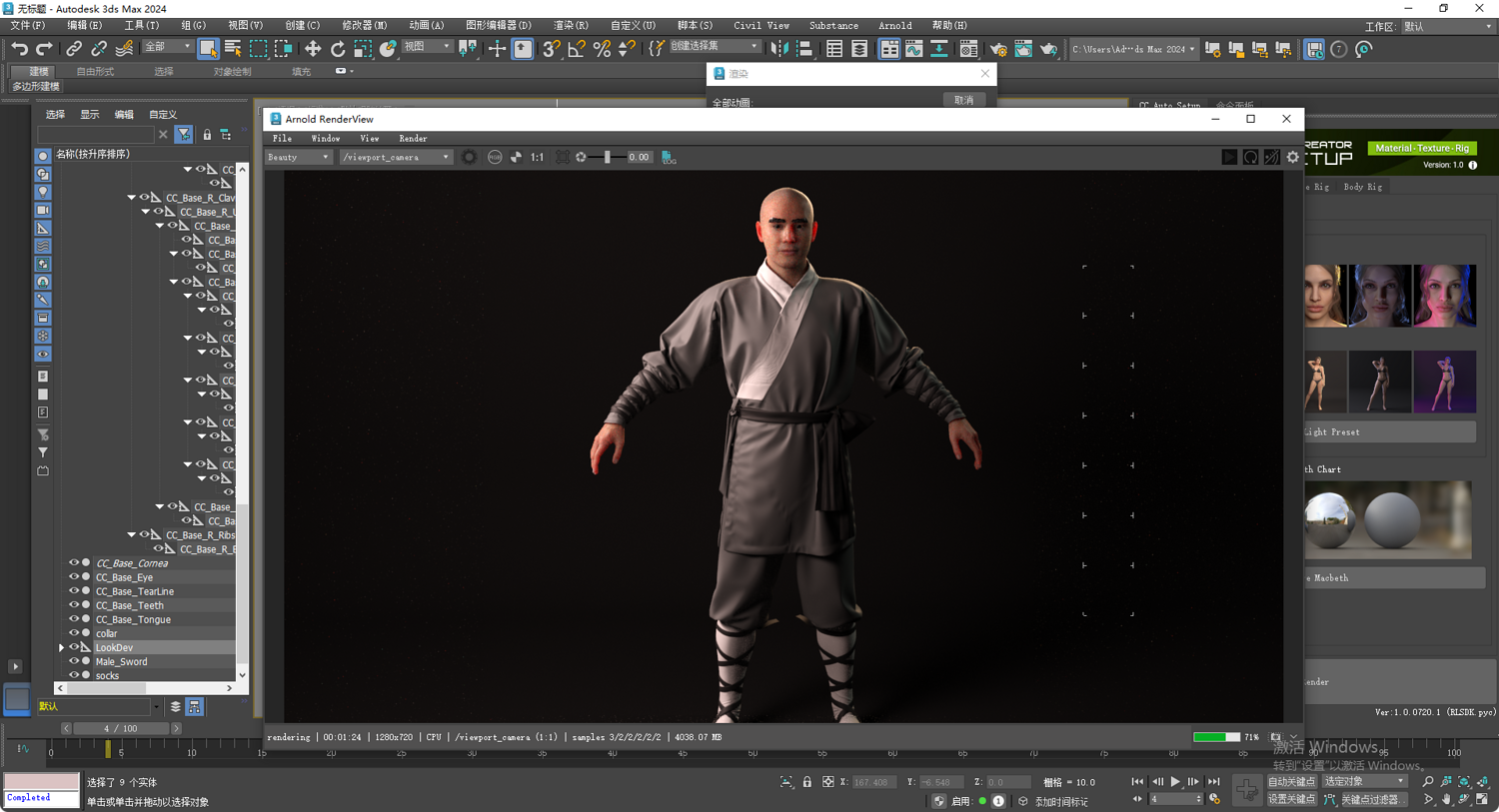Image resolution: width=1499 pixels, height=812 pixels.
Task: Select the Rotate tool in main toolbar
Action: click(x=338, y=49)
